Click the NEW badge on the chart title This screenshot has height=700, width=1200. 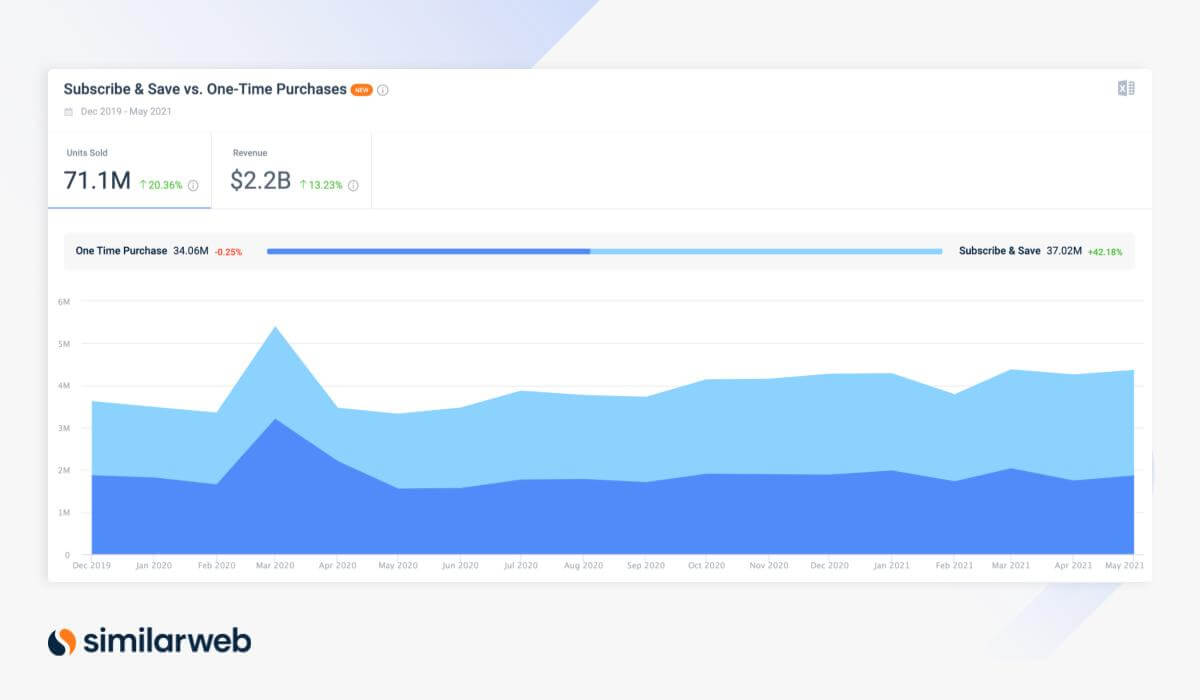[x=360, y=90]
